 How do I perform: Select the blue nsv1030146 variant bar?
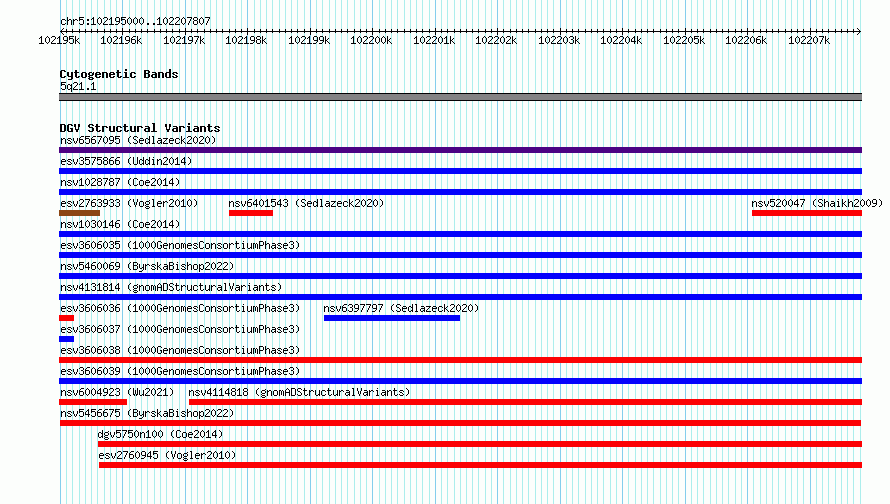coord(460,234)
